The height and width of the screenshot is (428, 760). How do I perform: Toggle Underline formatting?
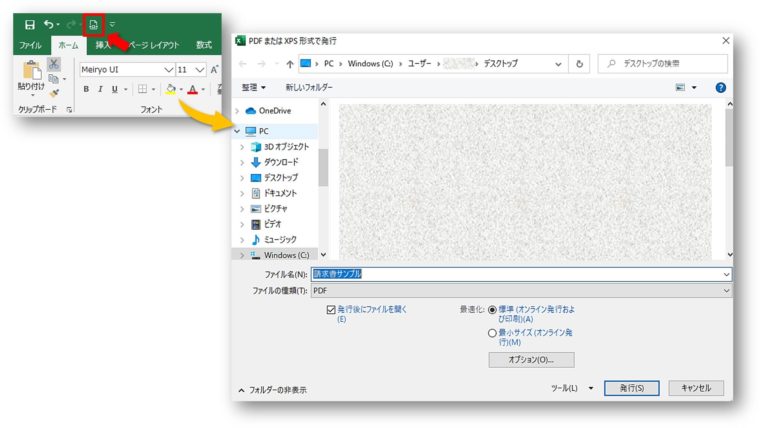pyautogui.click(x=115, y=89)
